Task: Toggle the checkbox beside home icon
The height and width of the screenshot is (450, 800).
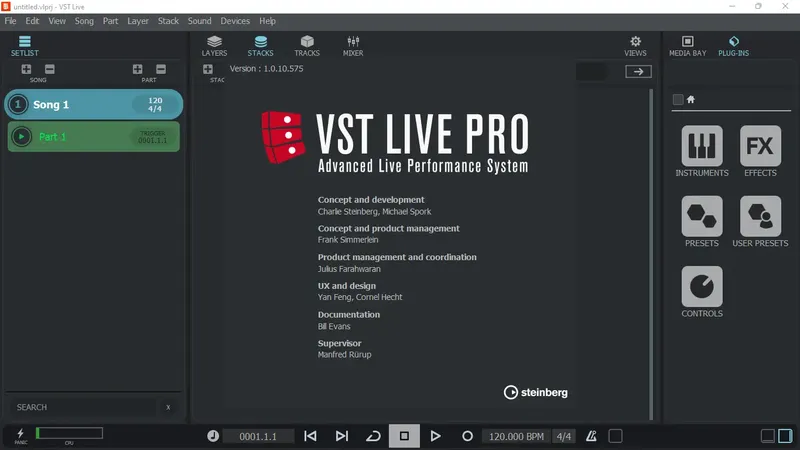Action: click(678, 99)
